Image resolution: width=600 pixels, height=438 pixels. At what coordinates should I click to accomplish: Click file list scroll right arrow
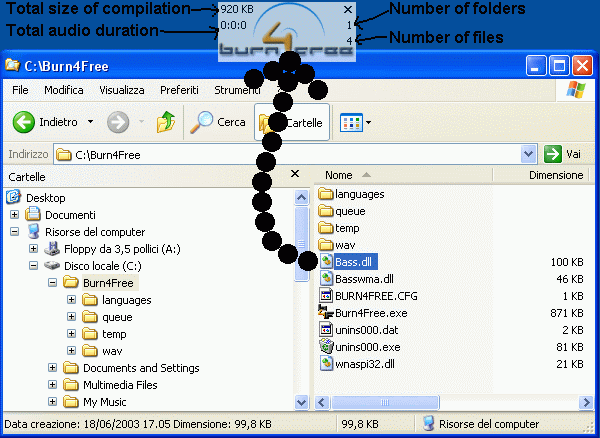tap(586, 402)
